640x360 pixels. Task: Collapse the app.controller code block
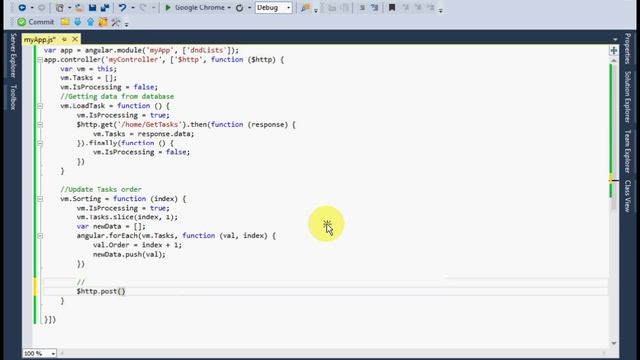(x=40, y=60)
